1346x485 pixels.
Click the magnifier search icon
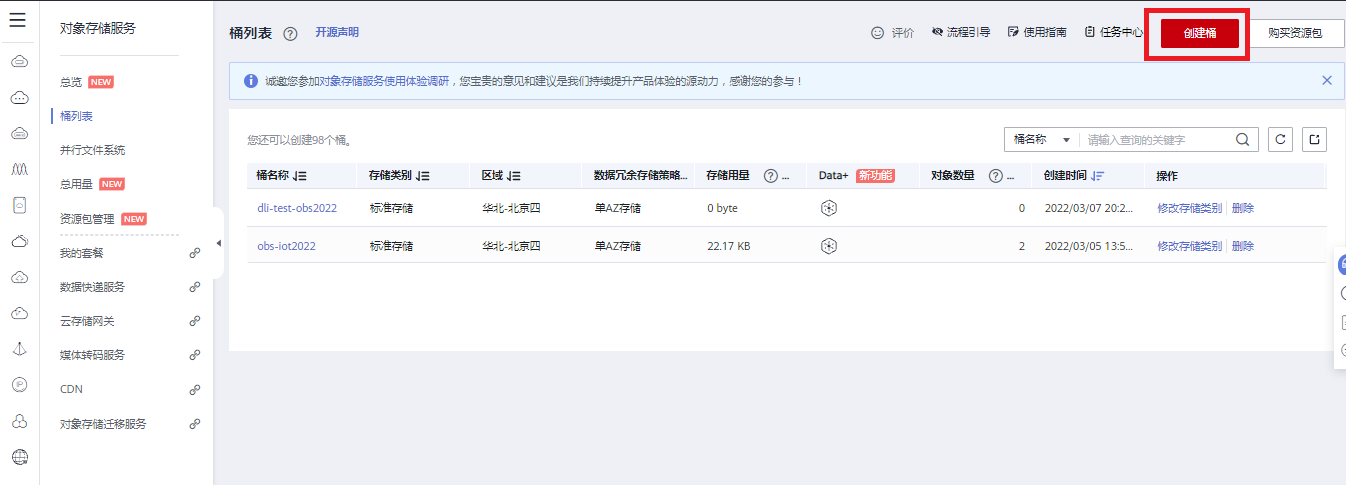[1243, 140]
